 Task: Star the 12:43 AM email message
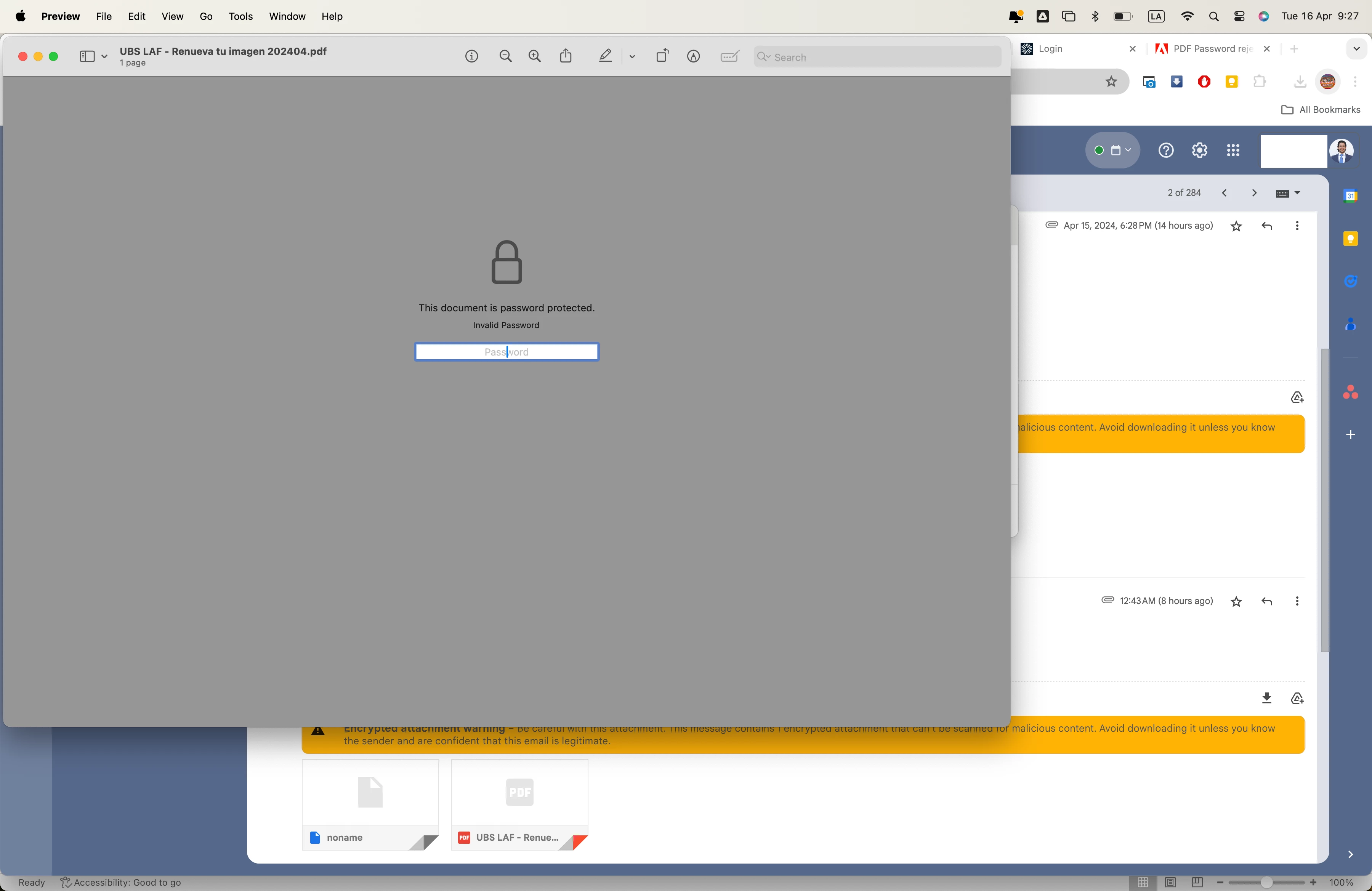(x=1236, y=602)
